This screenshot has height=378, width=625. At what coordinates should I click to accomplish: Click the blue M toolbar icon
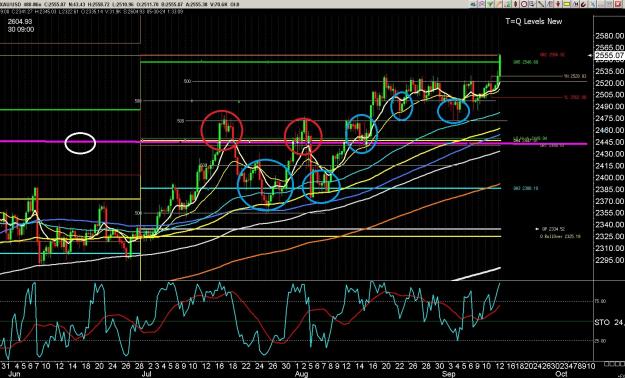tap(575, 4)
